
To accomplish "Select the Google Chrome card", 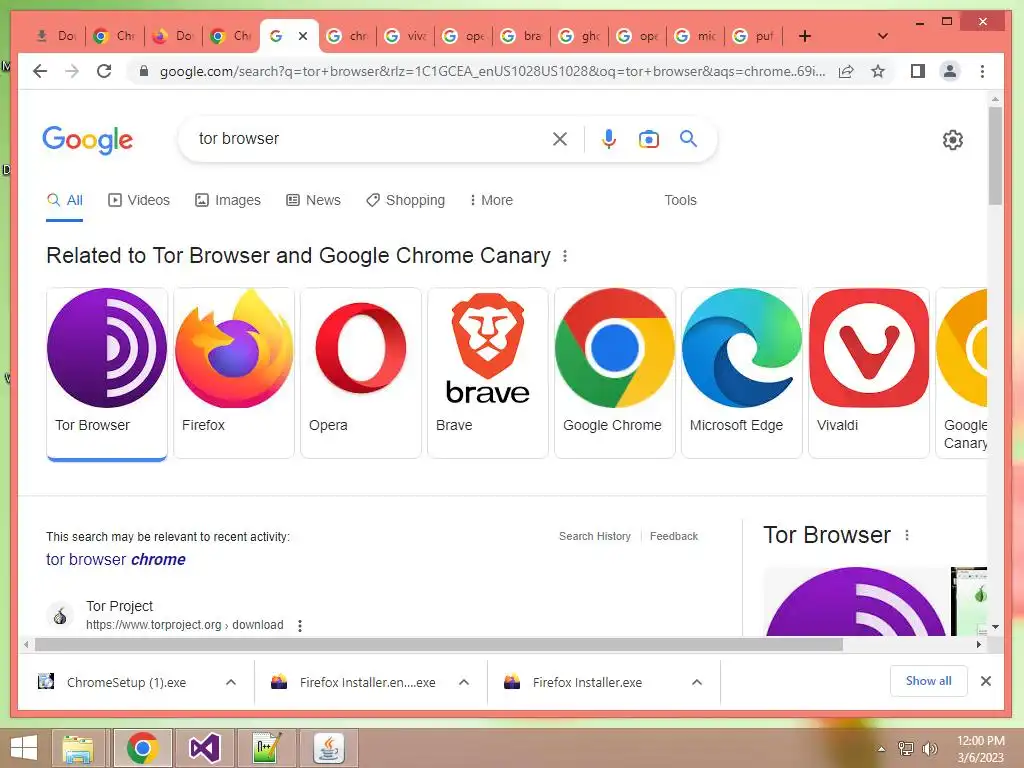I will tap(615, 373).
